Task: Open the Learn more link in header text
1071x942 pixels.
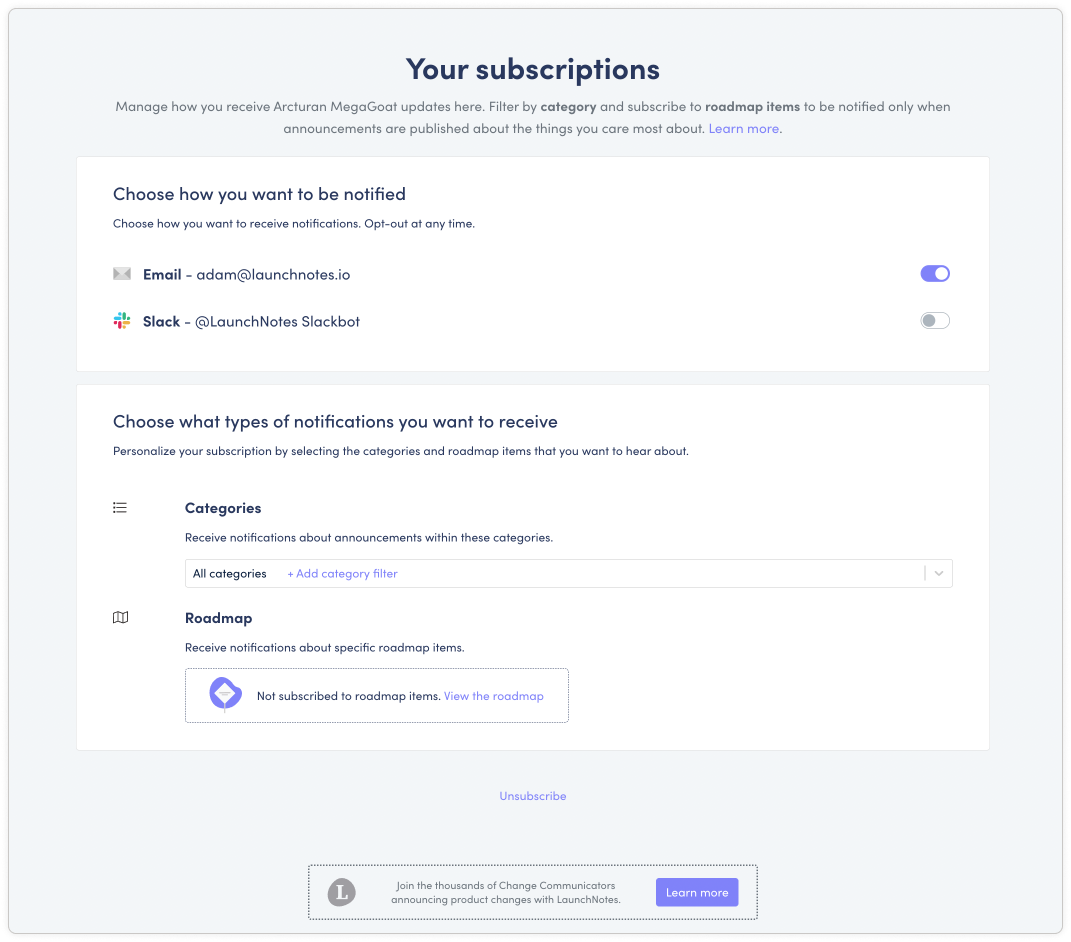Action: tap(744, 128)
